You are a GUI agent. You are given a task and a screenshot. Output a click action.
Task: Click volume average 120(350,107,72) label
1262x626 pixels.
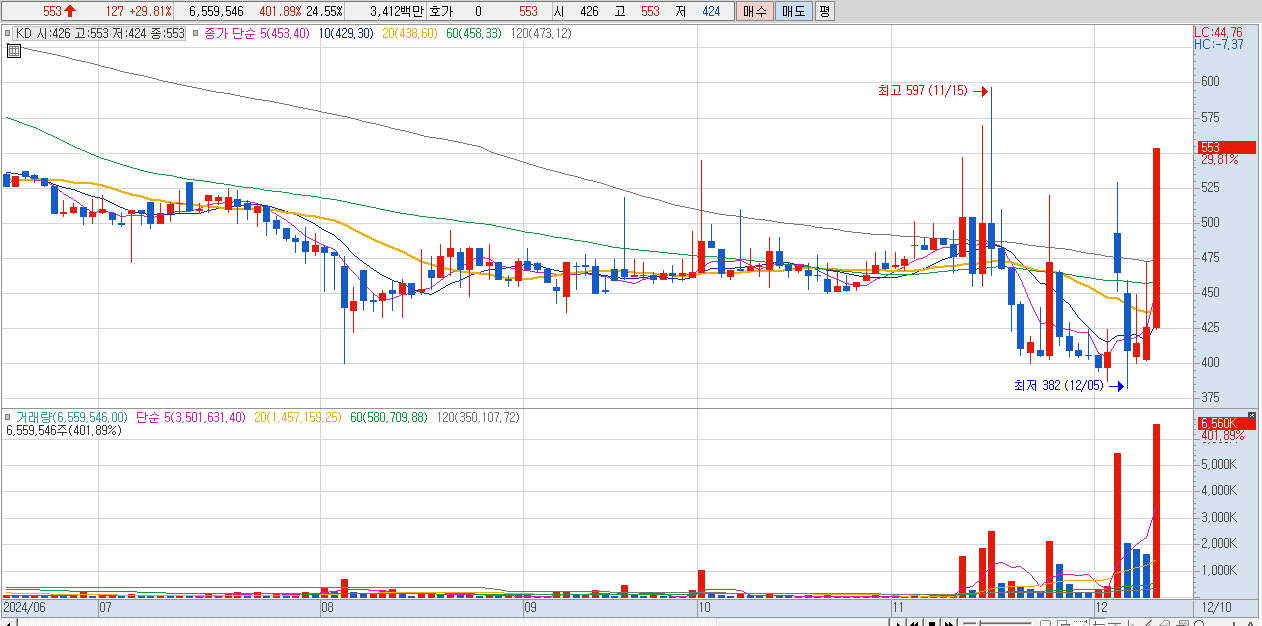pyautogui.click(x=477, y=417)
